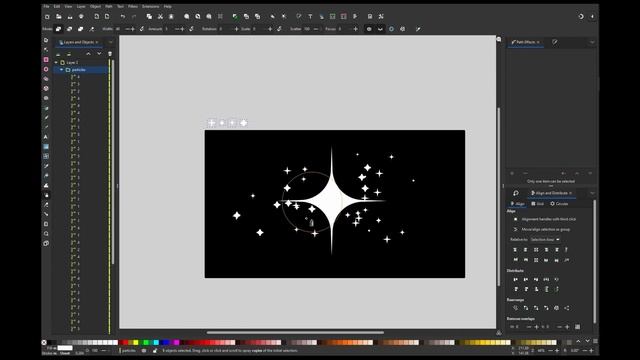640x360 pixels.
Task: Switch to the Grid sub-tab
Action: [x=538, y=204]
